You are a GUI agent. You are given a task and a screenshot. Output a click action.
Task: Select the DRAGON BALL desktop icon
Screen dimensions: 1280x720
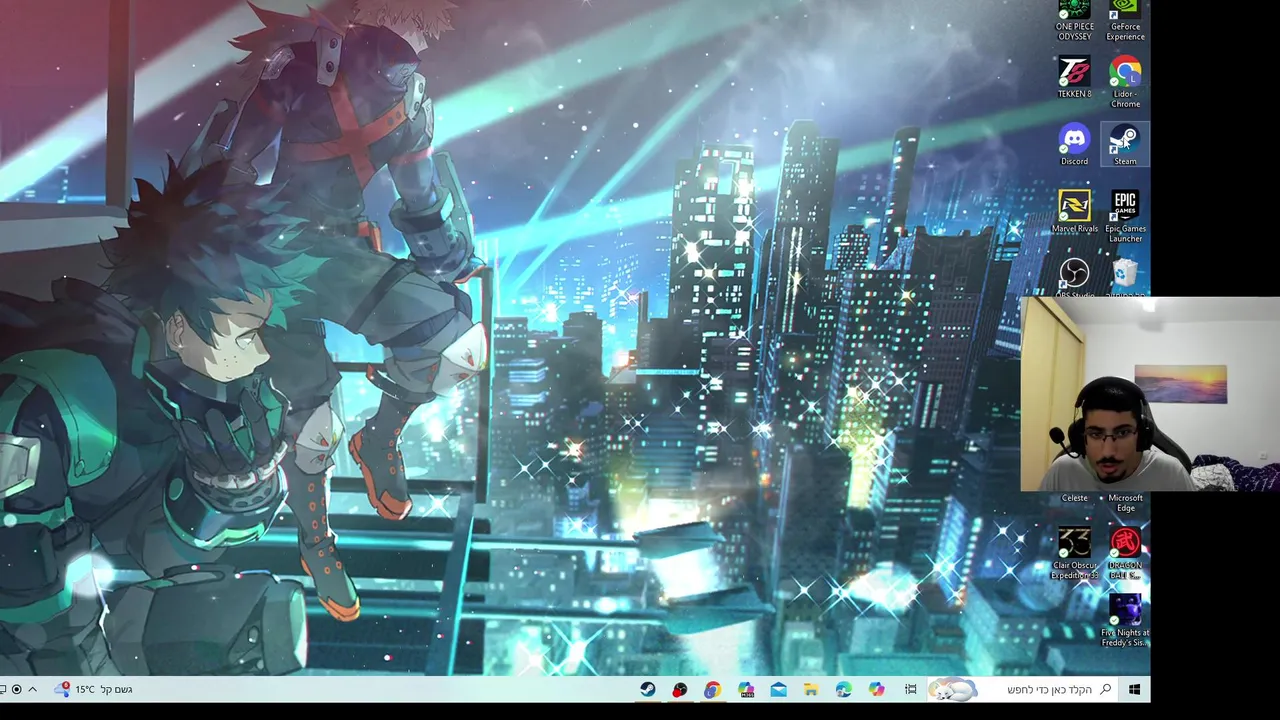(x=1125, y=553)
